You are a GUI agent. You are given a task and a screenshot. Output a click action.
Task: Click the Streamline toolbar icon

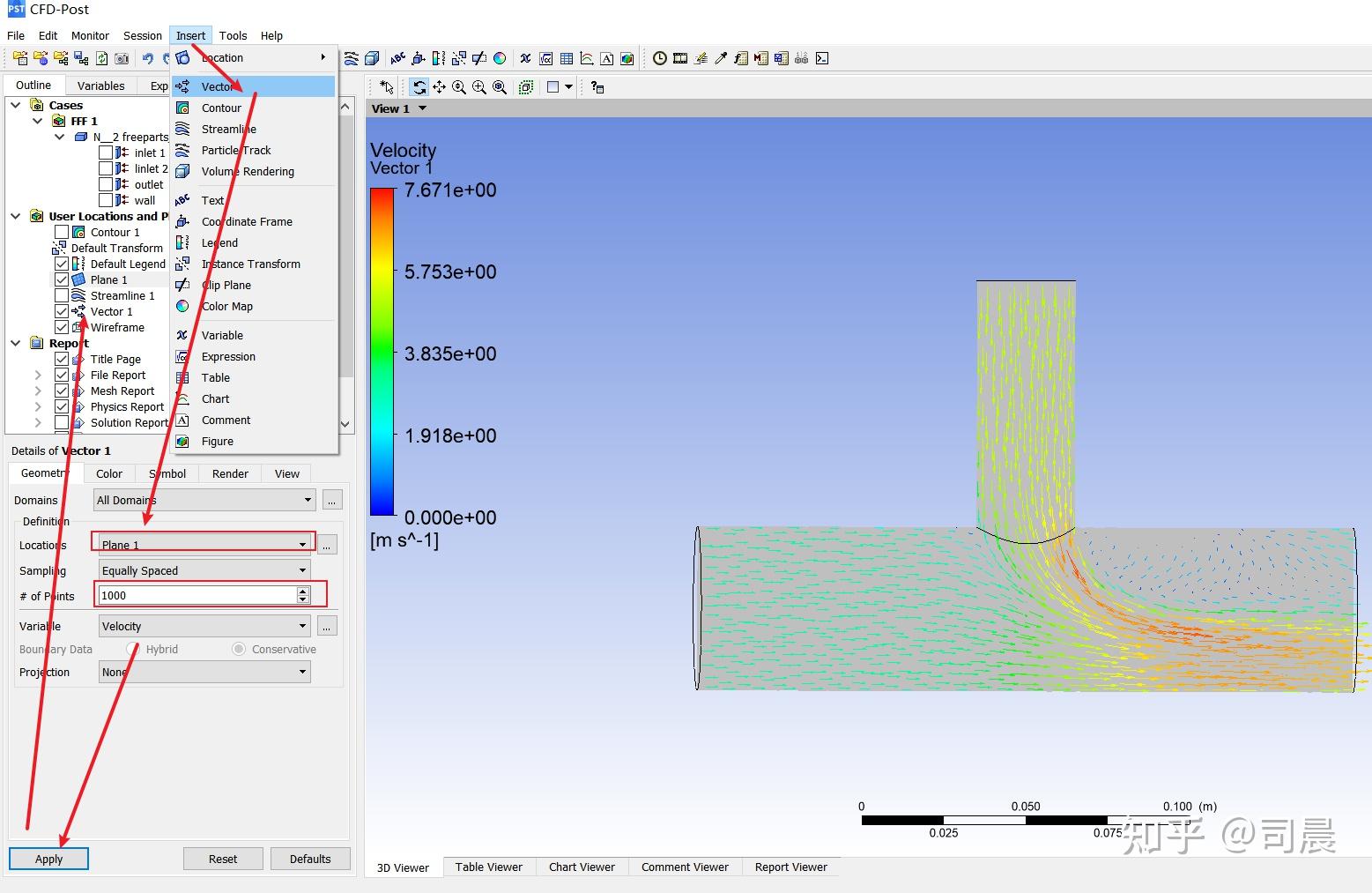(352, 59)
